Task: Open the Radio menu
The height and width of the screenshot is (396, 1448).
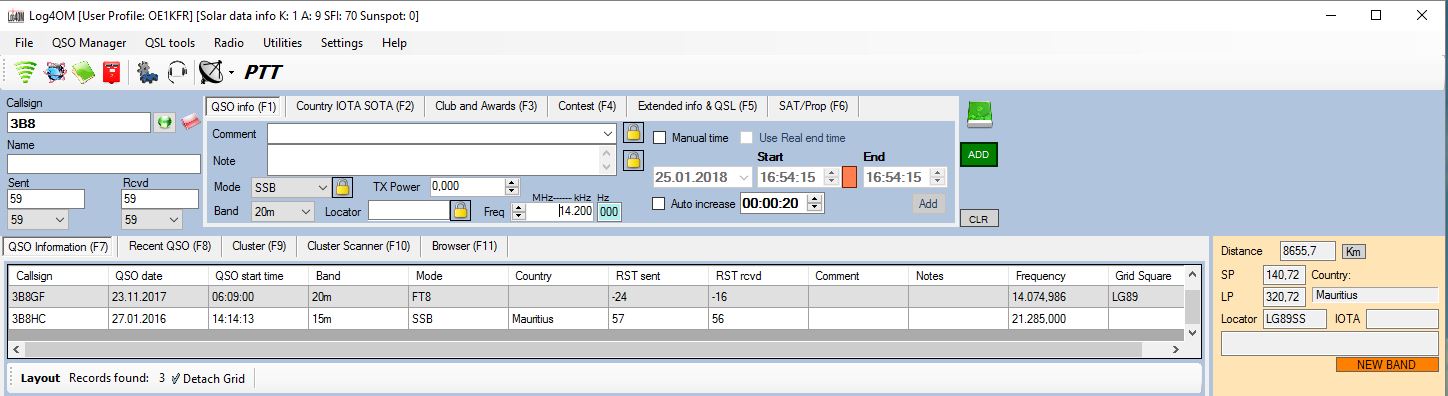Action: [x=229, y=43]
